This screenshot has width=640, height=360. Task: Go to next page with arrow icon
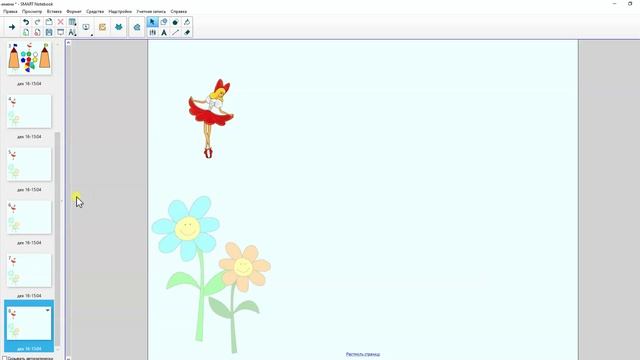coord(12,27)
